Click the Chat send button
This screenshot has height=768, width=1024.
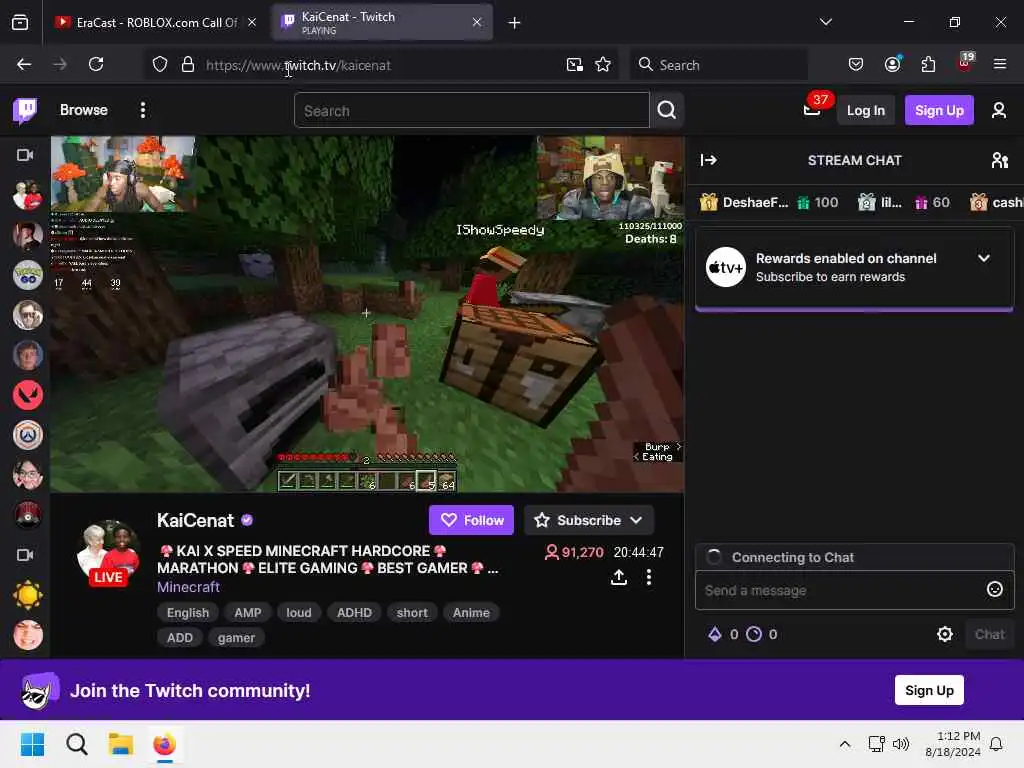[989, 634]
